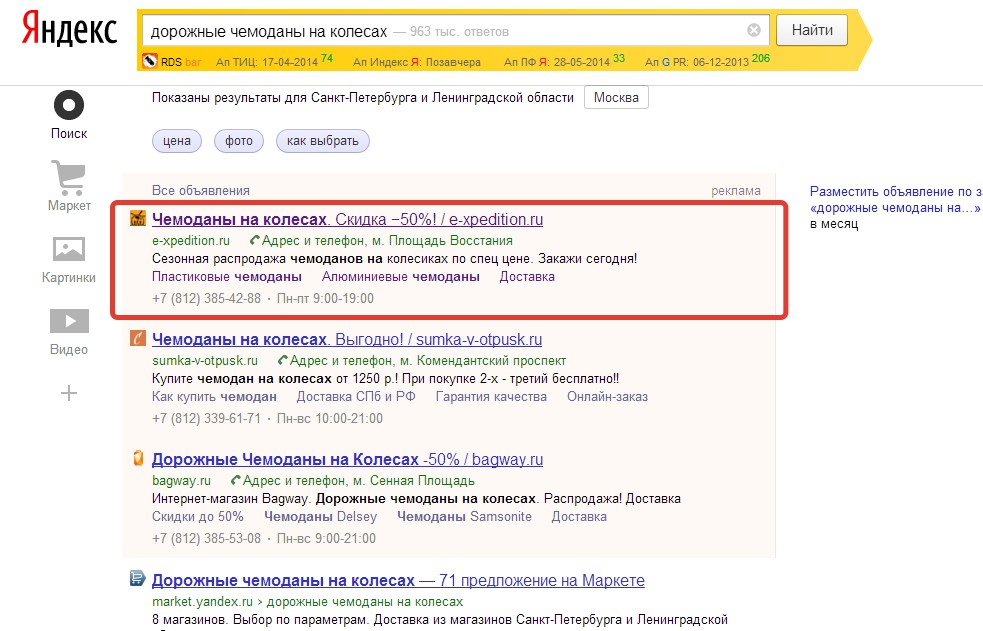The height and width of the screenshot is (631, 983).
Task: Open the e-xpedition.ru ad title link
Action: tap(347, 219)
